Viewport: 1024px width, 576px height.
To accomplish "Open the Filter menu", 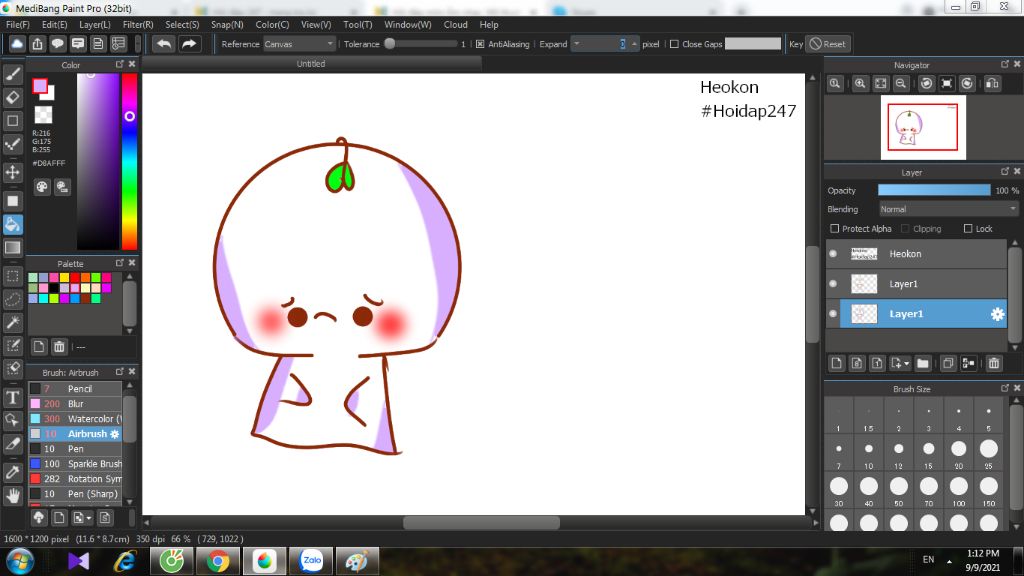I will (x=138, y=25).
